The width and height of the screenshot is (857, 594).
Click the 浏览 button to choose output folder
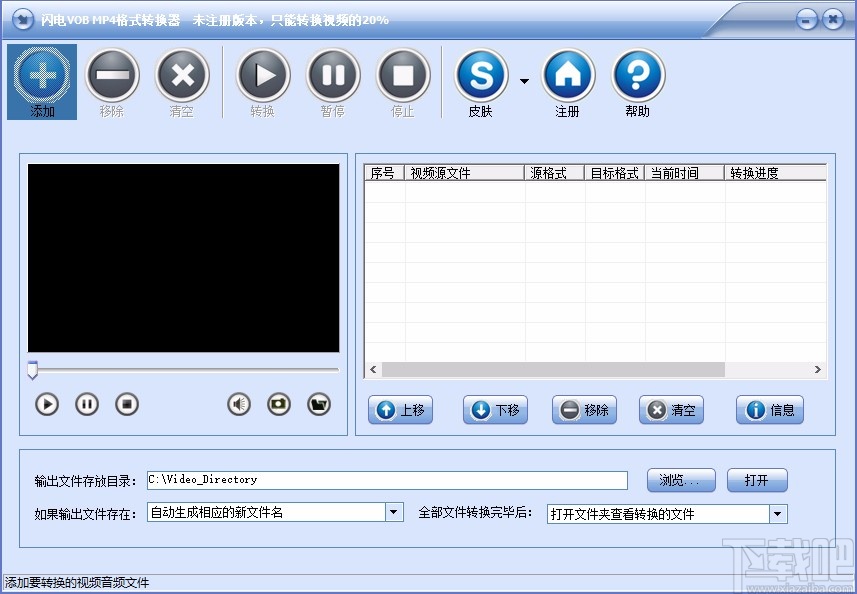[680, 480]
